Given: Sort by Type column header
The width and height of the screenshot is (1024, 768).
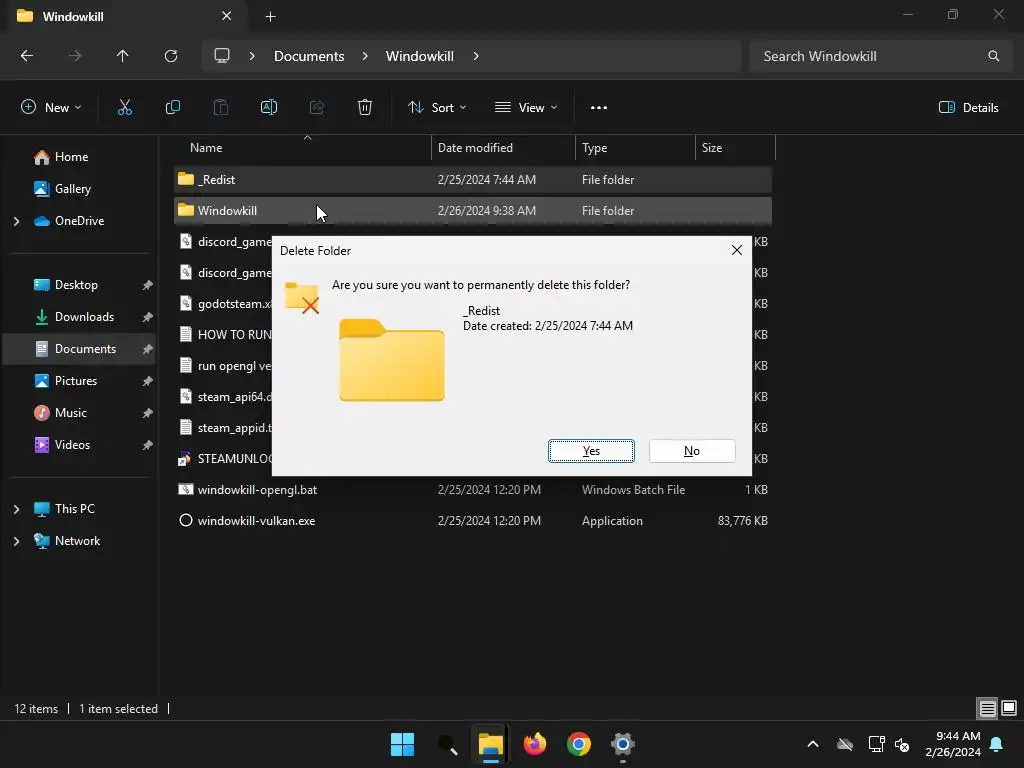Looking at the screenshot, I should [x=635, y=148].
